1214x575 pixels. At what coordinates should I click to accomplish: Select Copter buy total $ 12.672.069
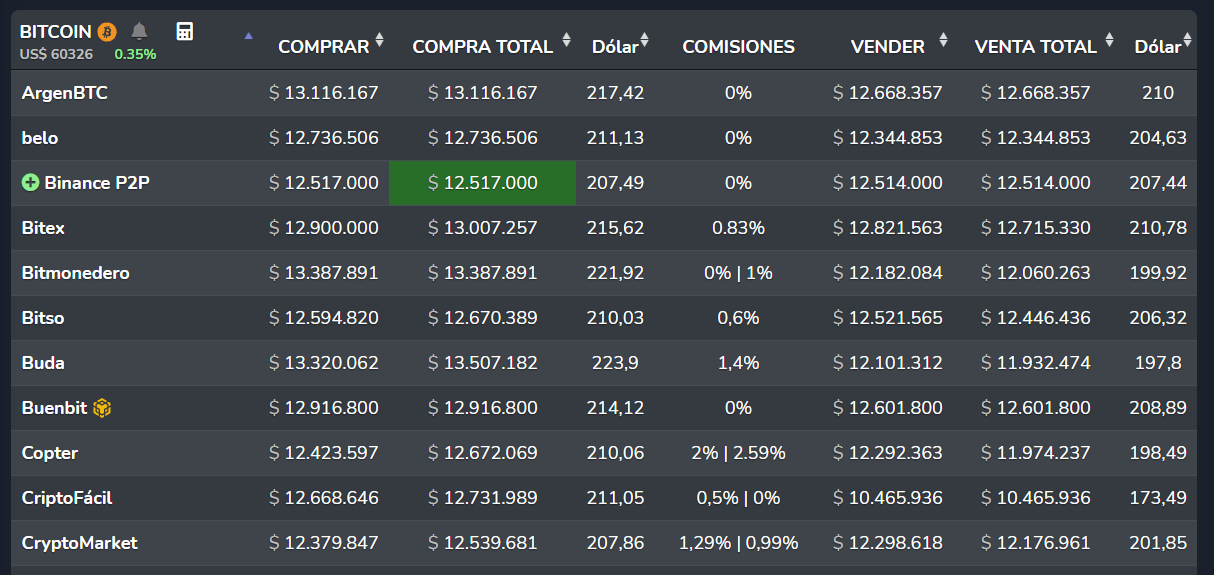point(483,453)
